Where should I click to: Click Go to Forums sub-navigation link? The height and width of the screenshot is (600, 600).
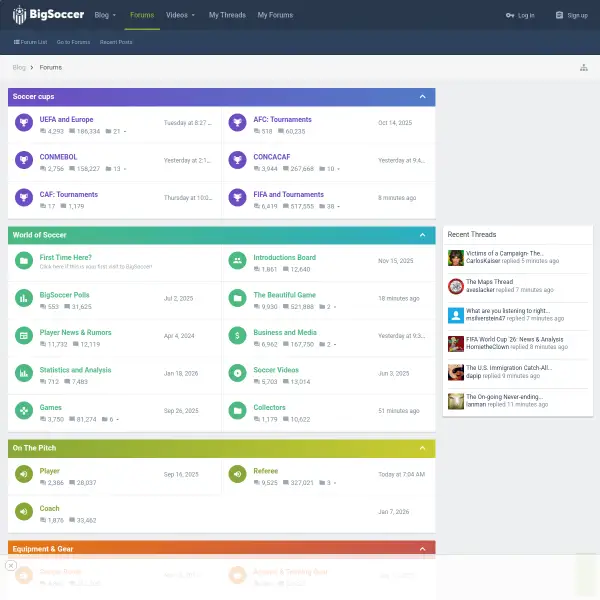pyautogui.click(x=73, y=42)
